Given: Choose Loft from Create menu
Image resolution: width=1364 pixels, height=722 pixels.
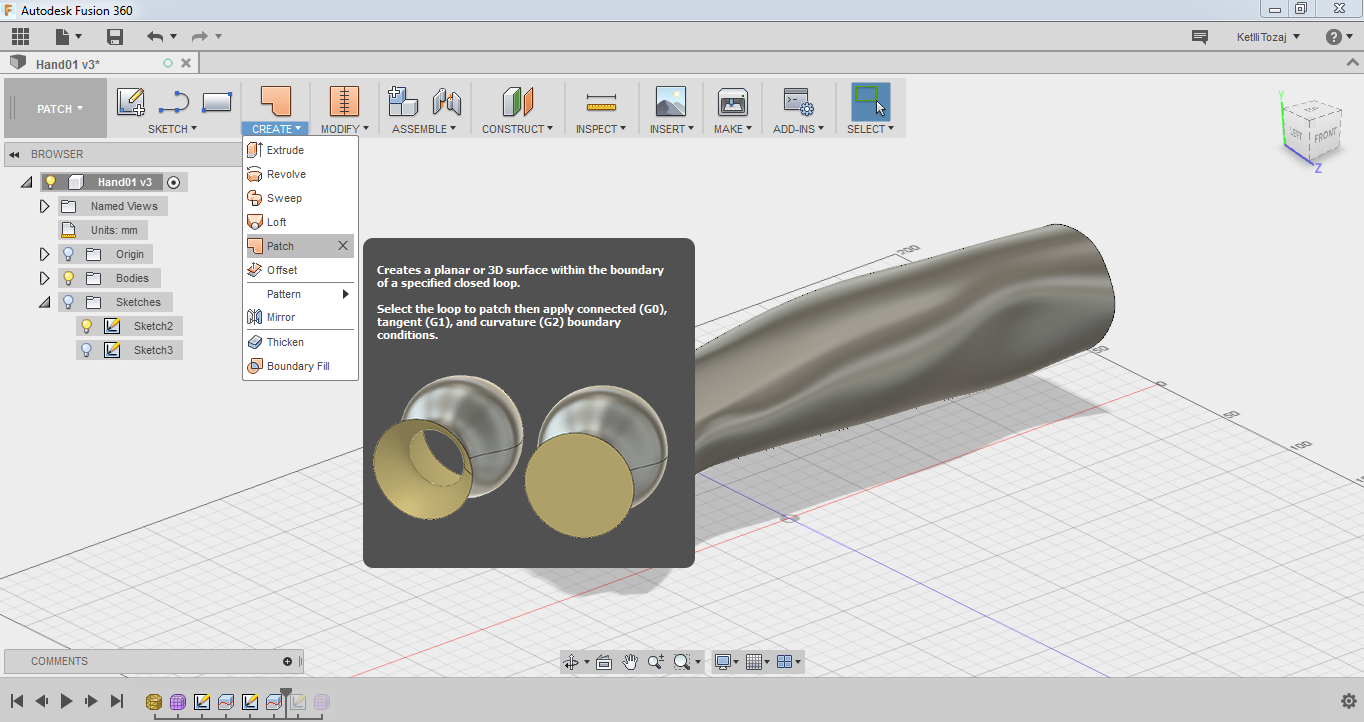Looking at the screenshot, I should (x=301, y=222).
